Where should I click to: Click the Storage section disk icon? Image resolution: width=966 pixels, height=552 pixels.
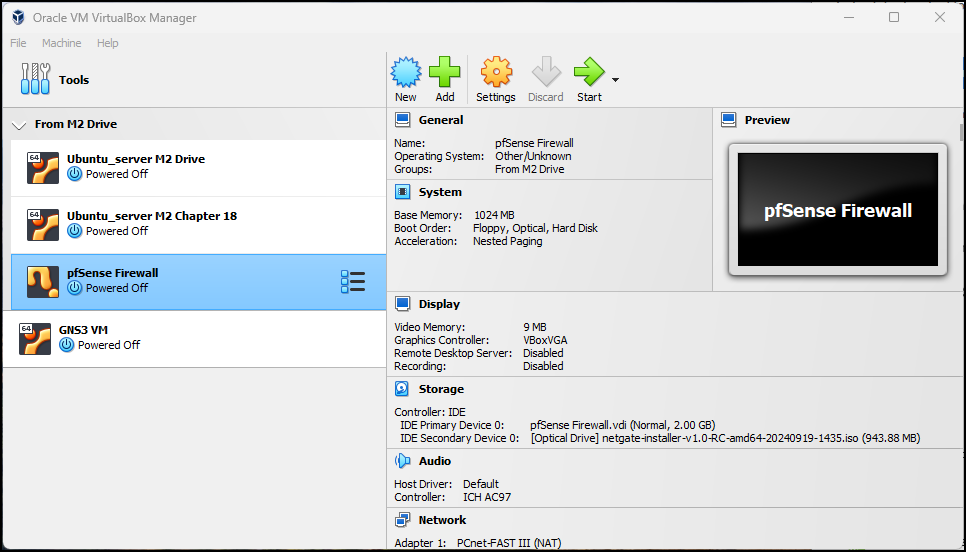(x=402, y=389)
